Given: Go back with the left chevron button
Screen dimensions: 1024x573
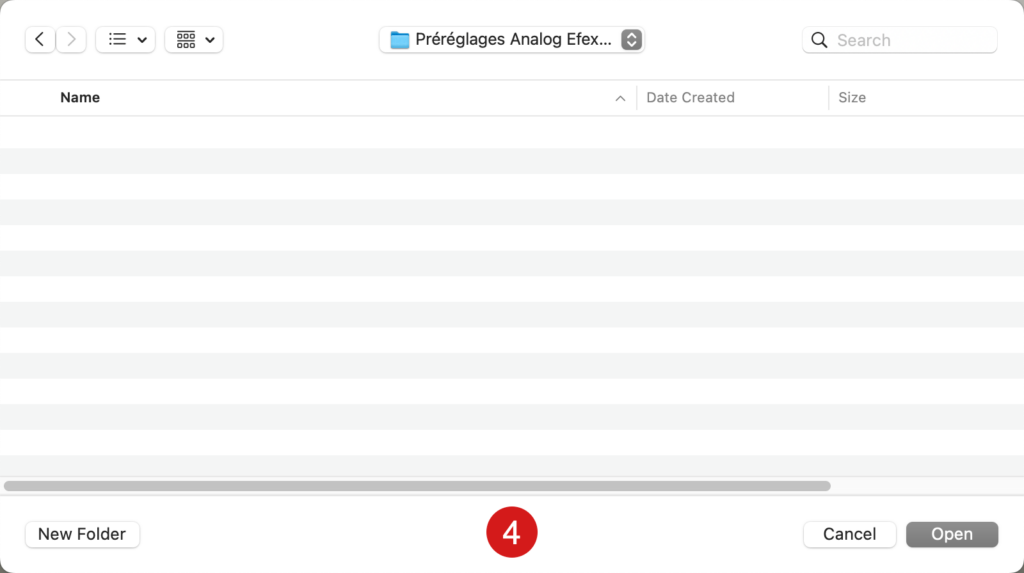Looking at the screenshot, I should coord(40,40).
